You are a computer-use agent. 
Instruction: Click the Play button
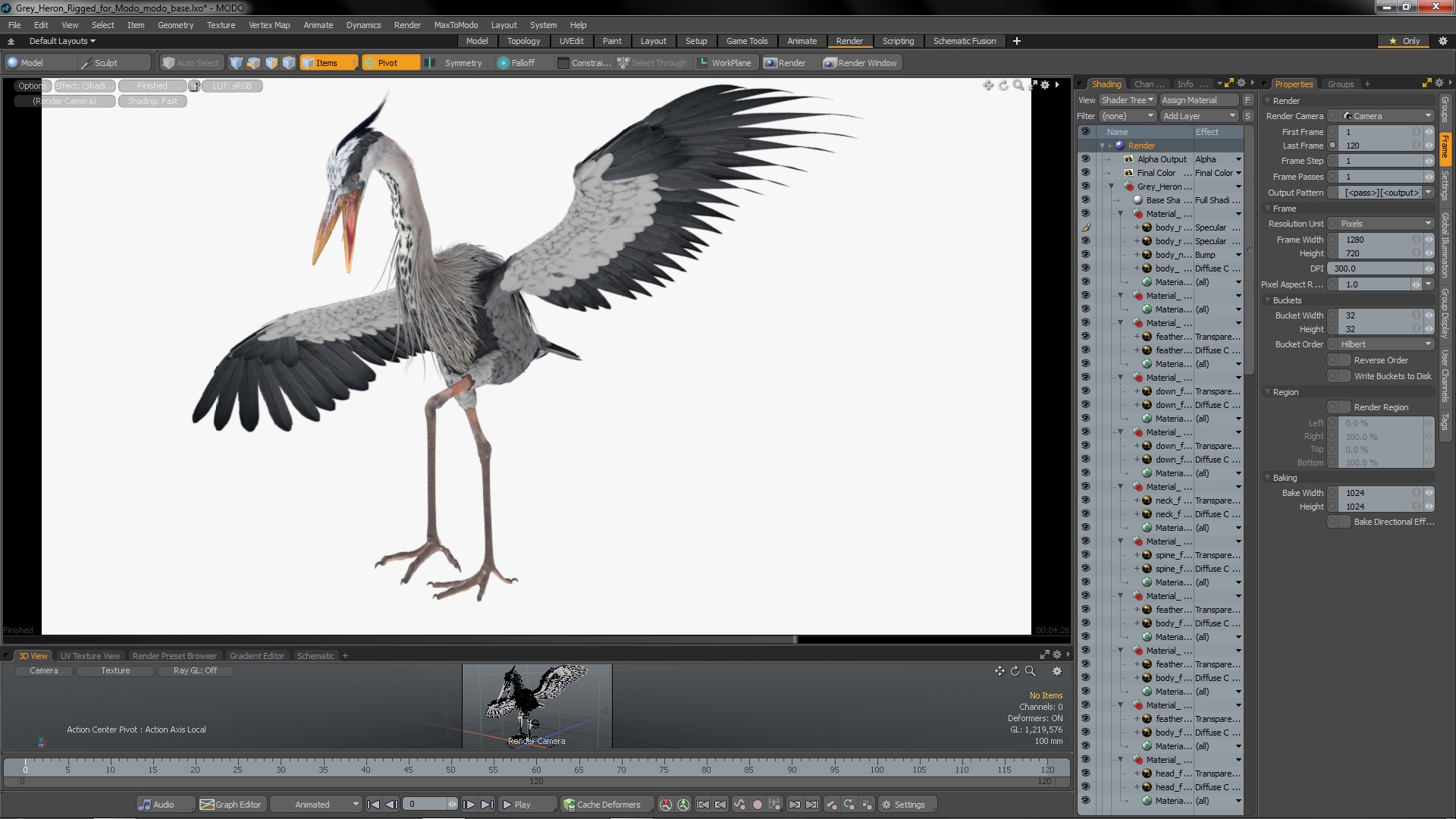click(527, 805)
